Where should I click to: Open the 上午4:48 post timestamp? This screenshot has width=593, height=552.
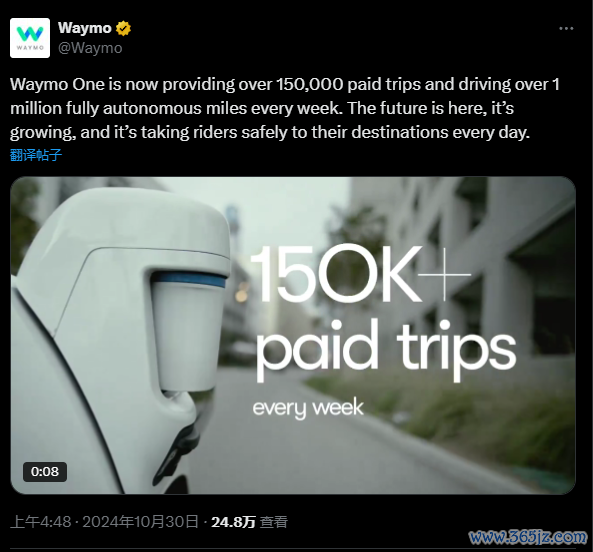pos(40,522)
